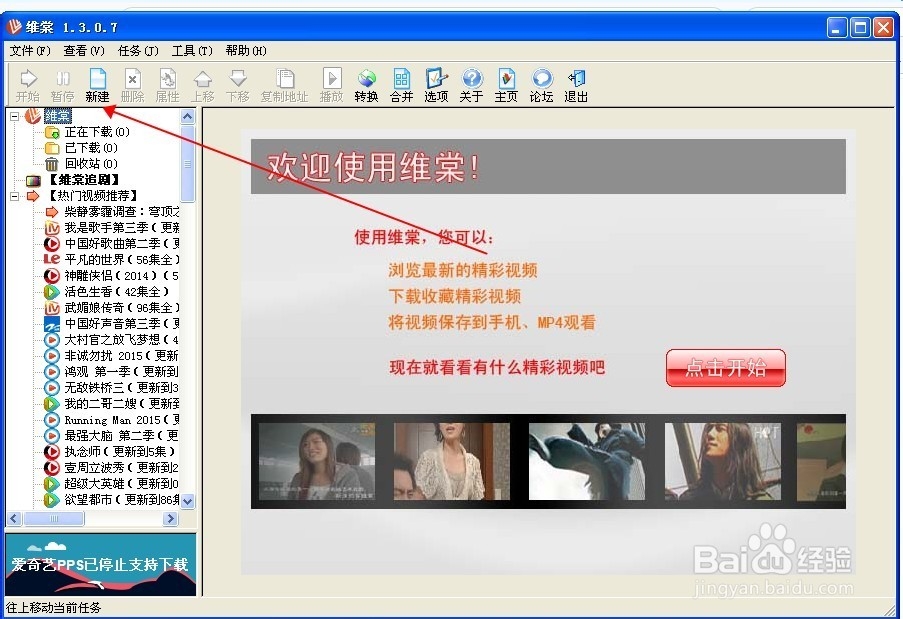Click the 暂停 (Pause) toolbar icon
This screenshot has height=619, width=903.
click(62, 85)
